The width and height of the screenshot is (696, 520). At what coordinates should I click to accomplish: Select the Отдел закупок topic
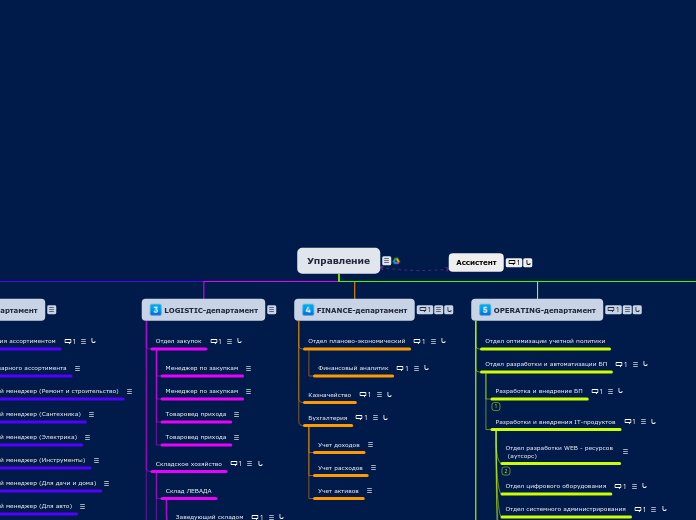178,341
